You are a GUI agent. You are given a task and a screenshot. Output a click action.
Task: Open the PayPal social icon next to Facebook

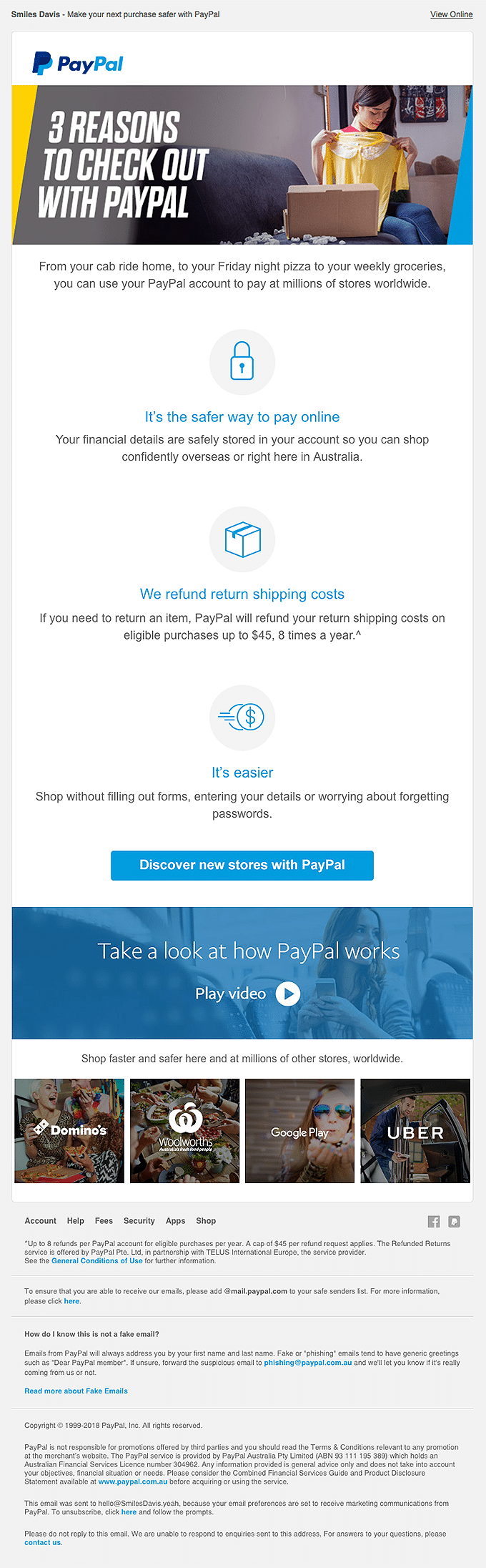tap(454, 1221)
